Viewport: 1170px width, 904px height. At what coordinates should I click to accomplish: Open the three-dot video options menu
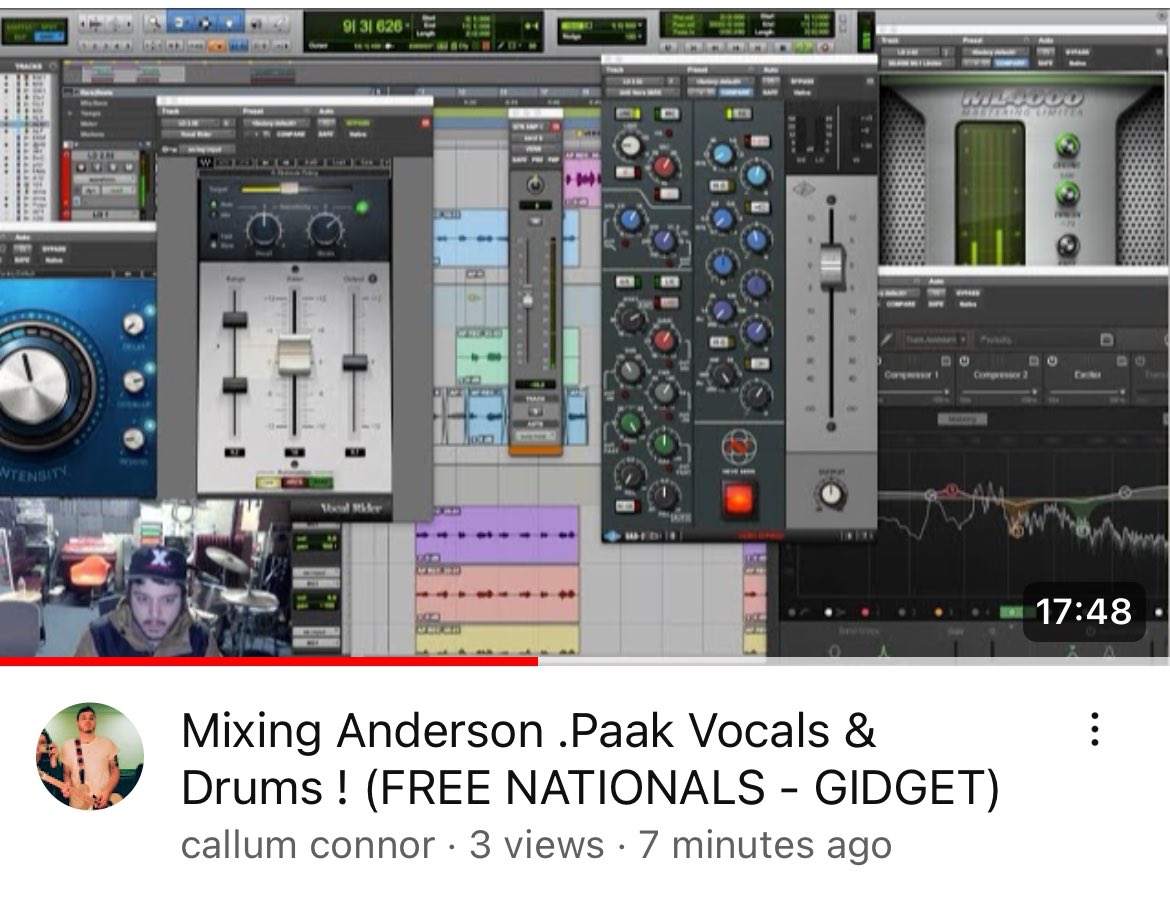tap(1094, 729)
